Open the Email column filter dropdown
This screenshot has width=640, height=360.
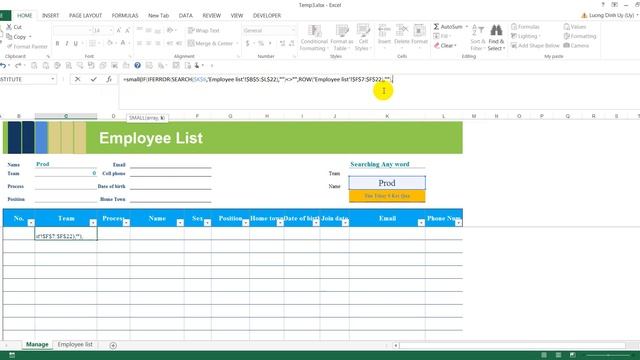coord(421,222)
